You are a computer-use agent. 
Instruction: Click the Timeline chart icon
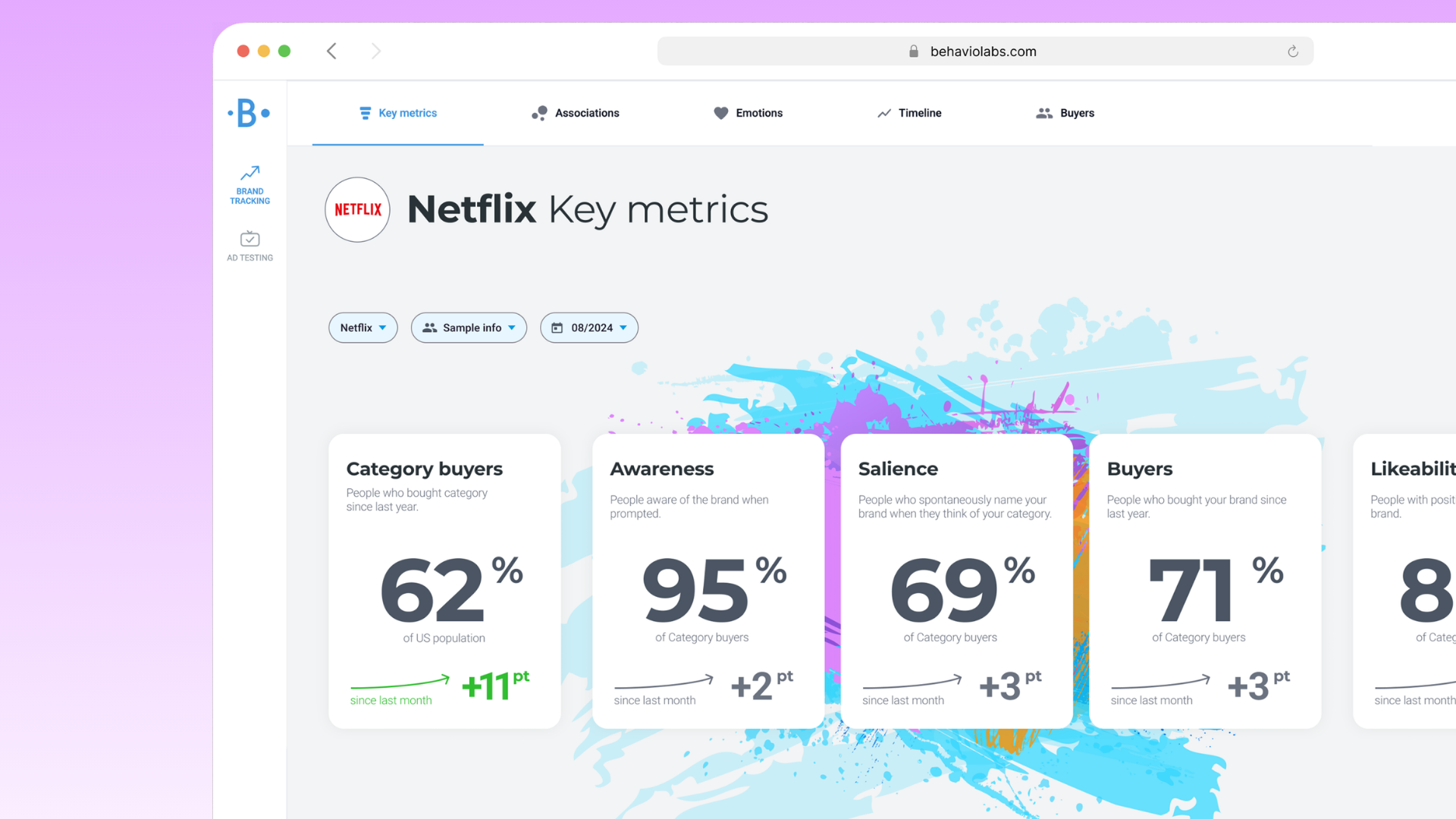884,113
